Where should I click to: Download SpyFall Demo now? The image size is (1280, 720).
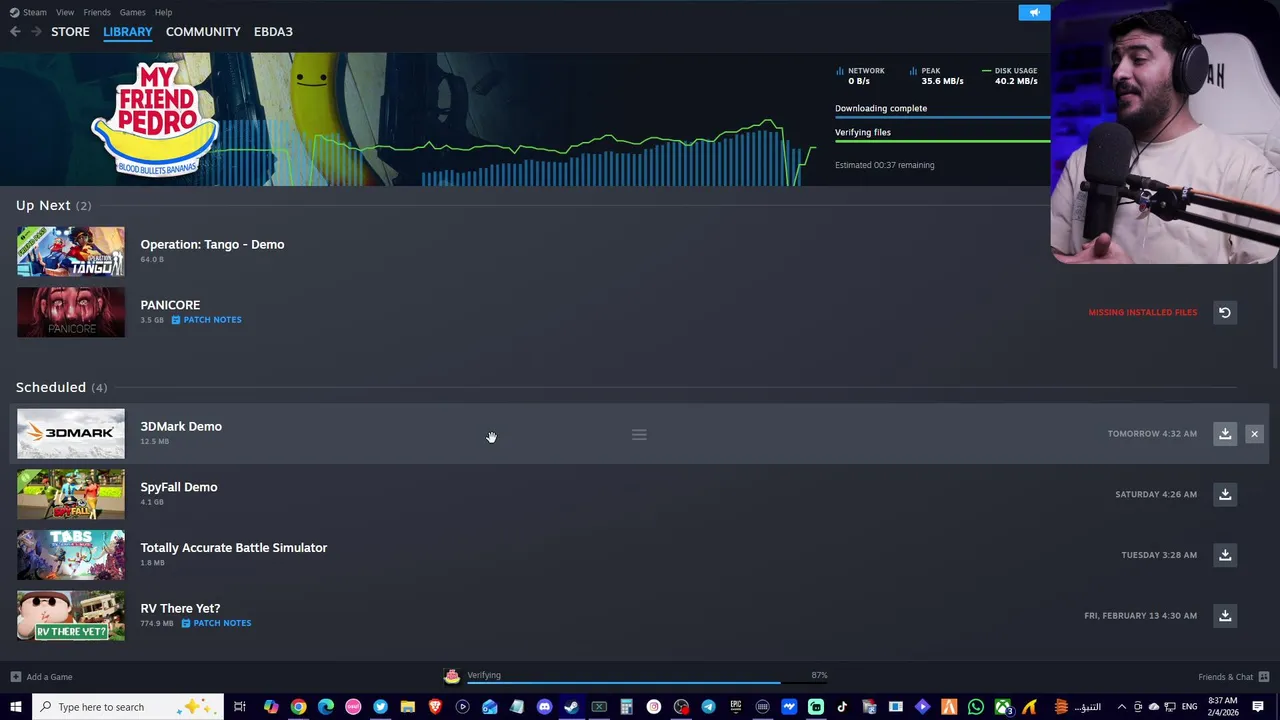(1225, 494)
